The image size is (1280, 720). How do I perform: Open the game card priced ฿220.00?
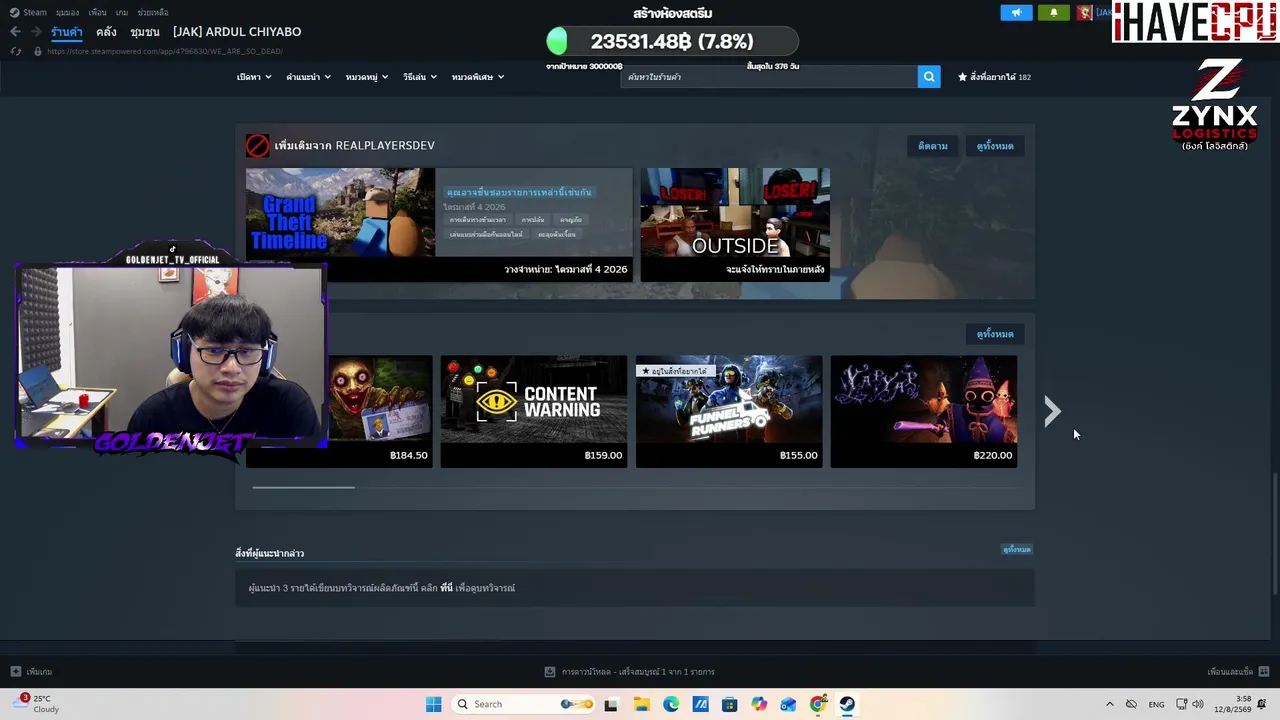[x=924, y=411]
